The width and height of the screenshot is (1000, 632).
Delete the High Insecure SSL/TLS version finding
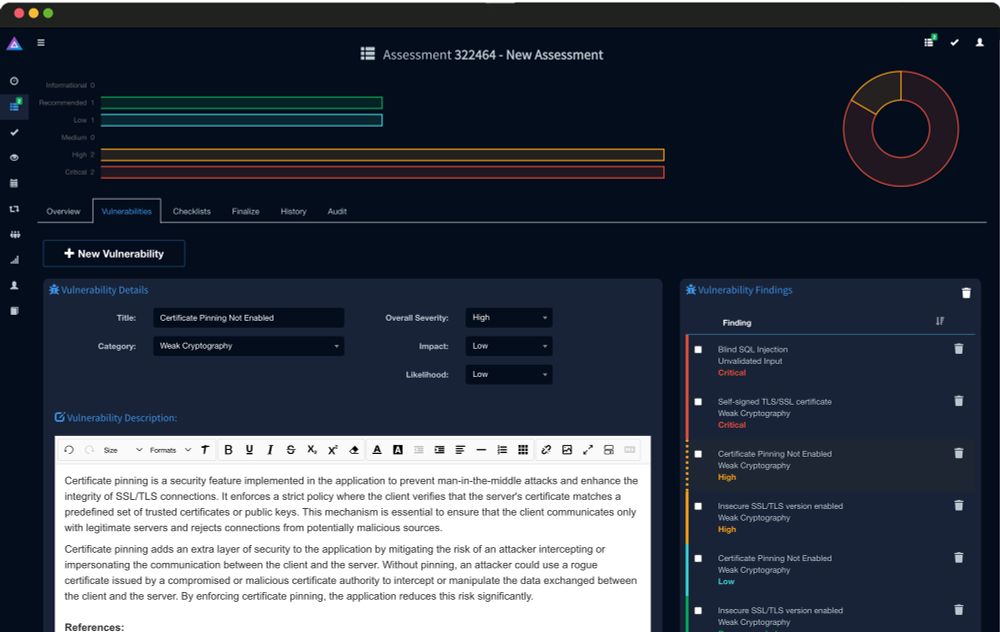point(959,506)
